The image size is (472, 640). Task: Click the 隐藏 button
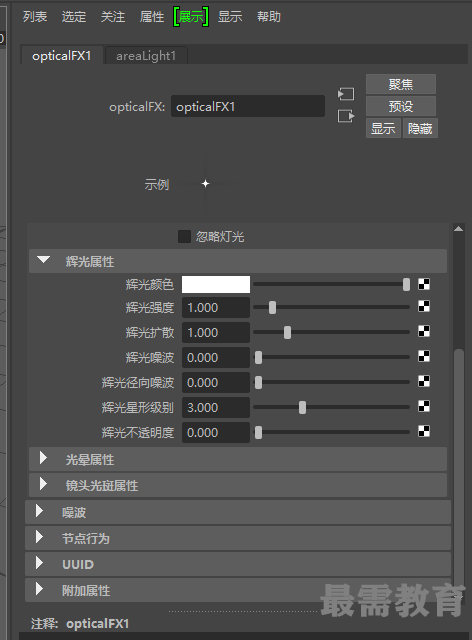click(x=420, y=129)
